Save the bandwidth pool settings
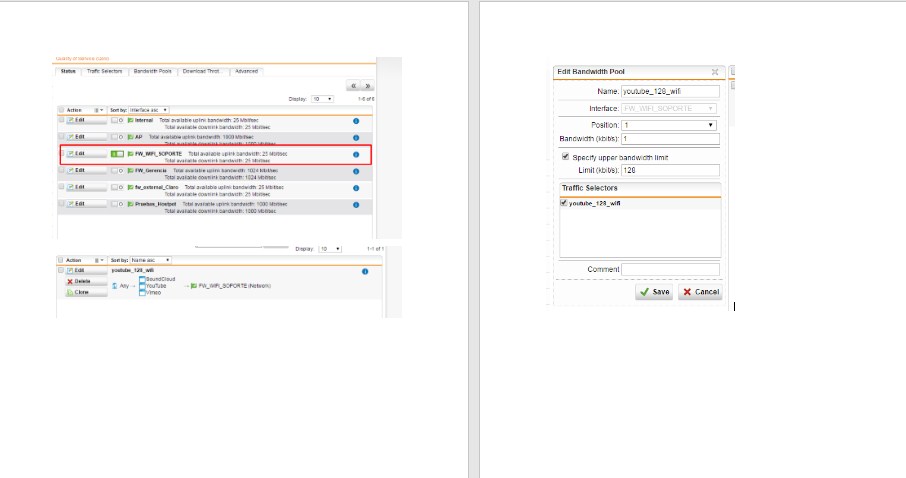 coord(654,292)
